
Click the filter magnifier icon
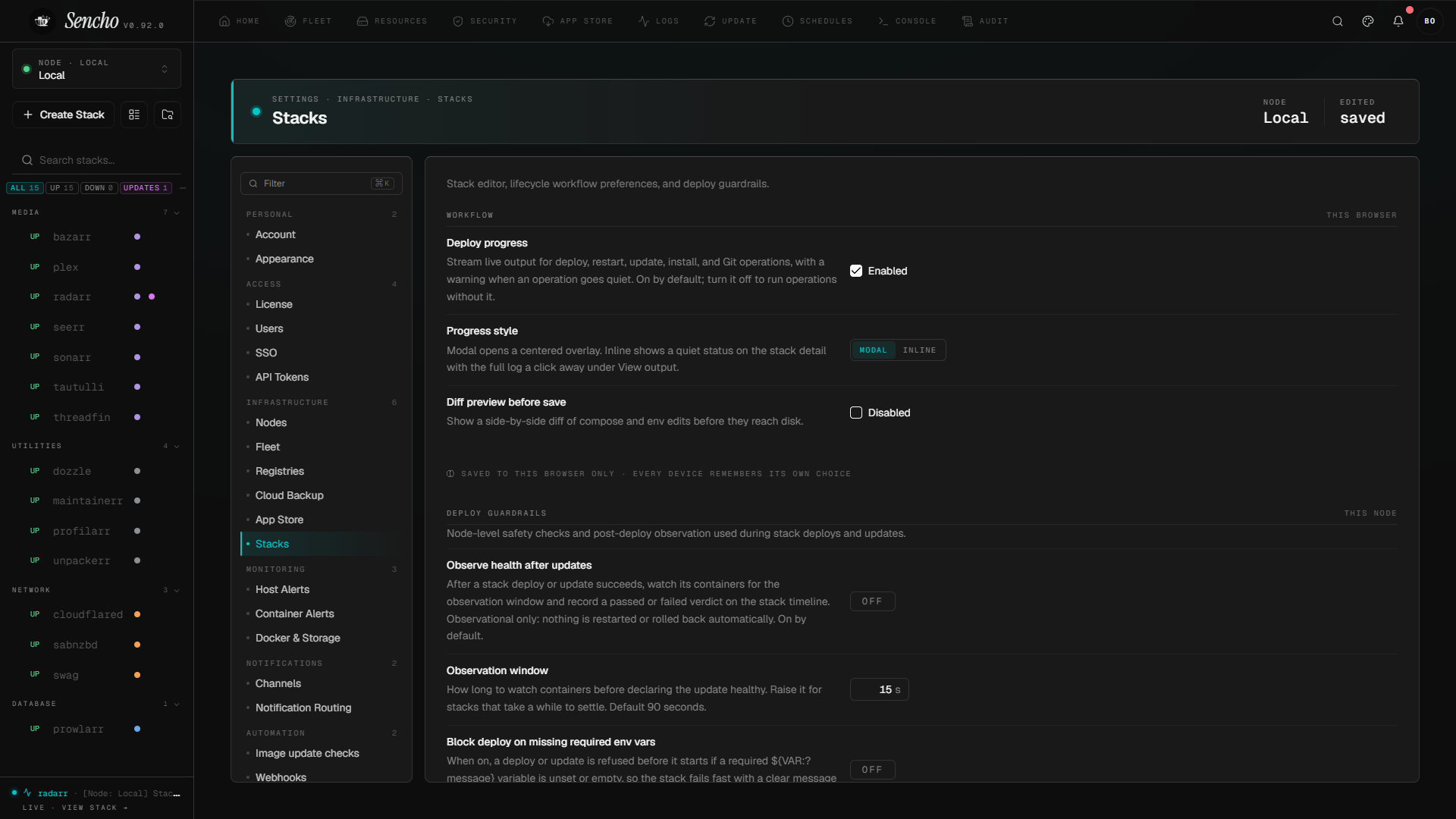coord(253,184)
